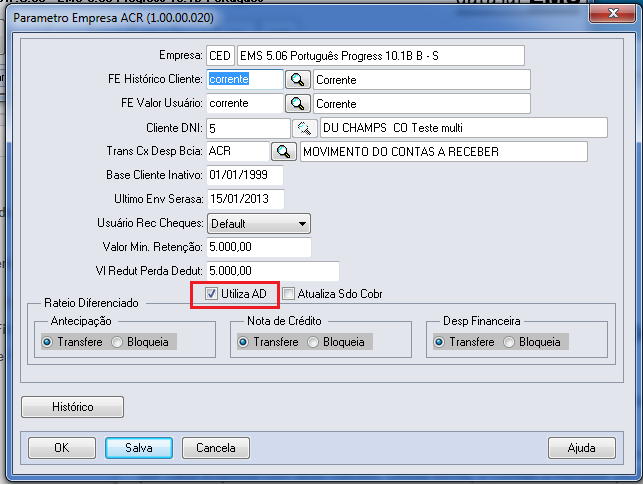Image resolution: width=643 pixels, height=485 pixels.
Task: Click the Ultimo Env Serasa date field
Action: tap(245, 199)
